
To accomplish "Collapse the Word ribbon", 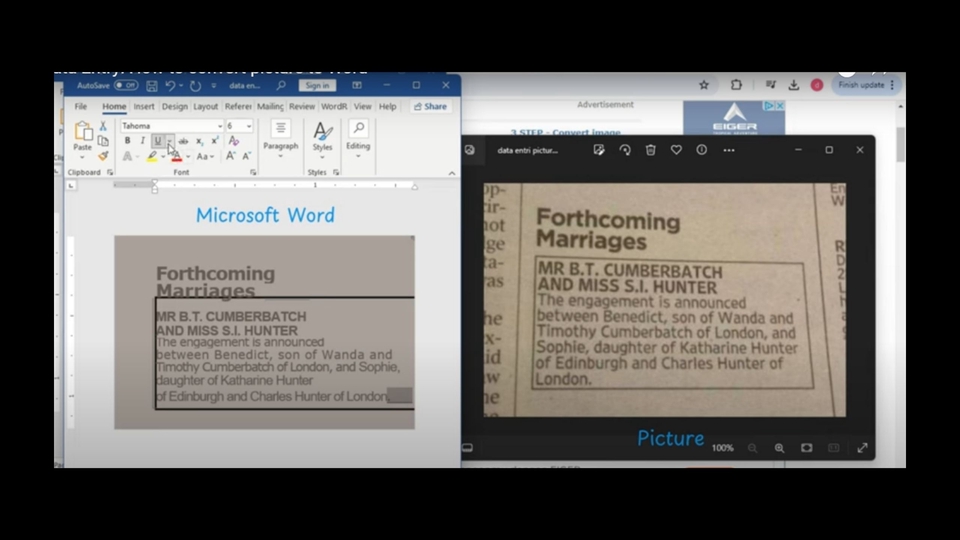I will click(452, 173).
